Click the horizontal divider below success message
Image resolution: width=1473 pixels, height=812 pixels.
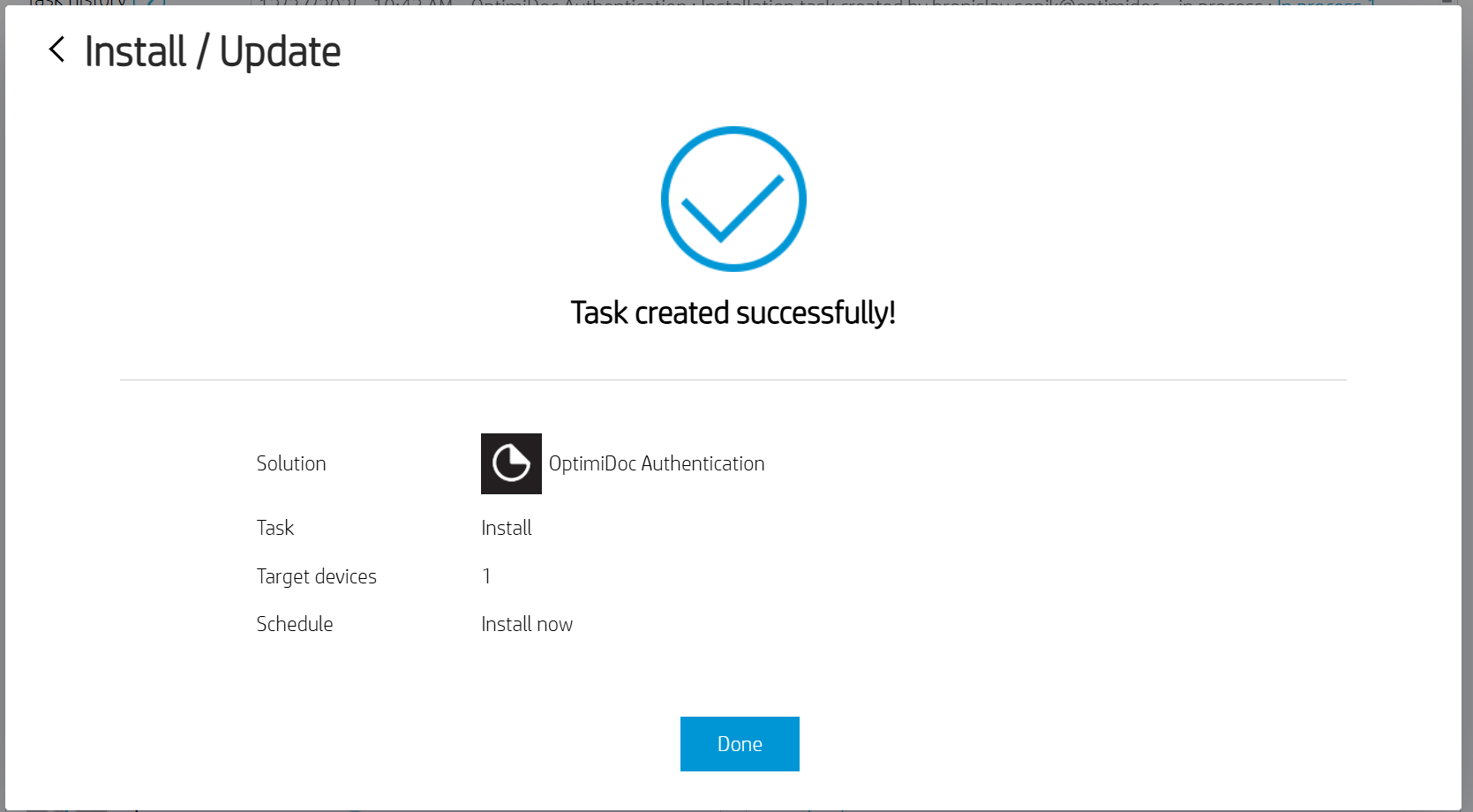click(x=733, y=380)
